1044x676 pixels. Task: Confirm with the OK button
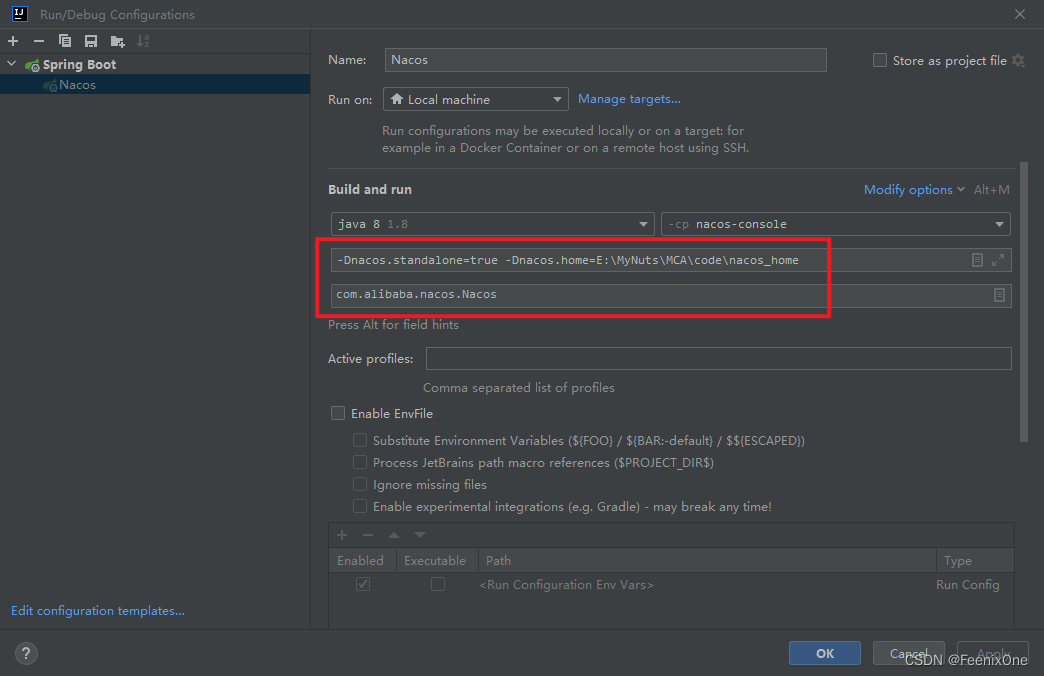824,653
